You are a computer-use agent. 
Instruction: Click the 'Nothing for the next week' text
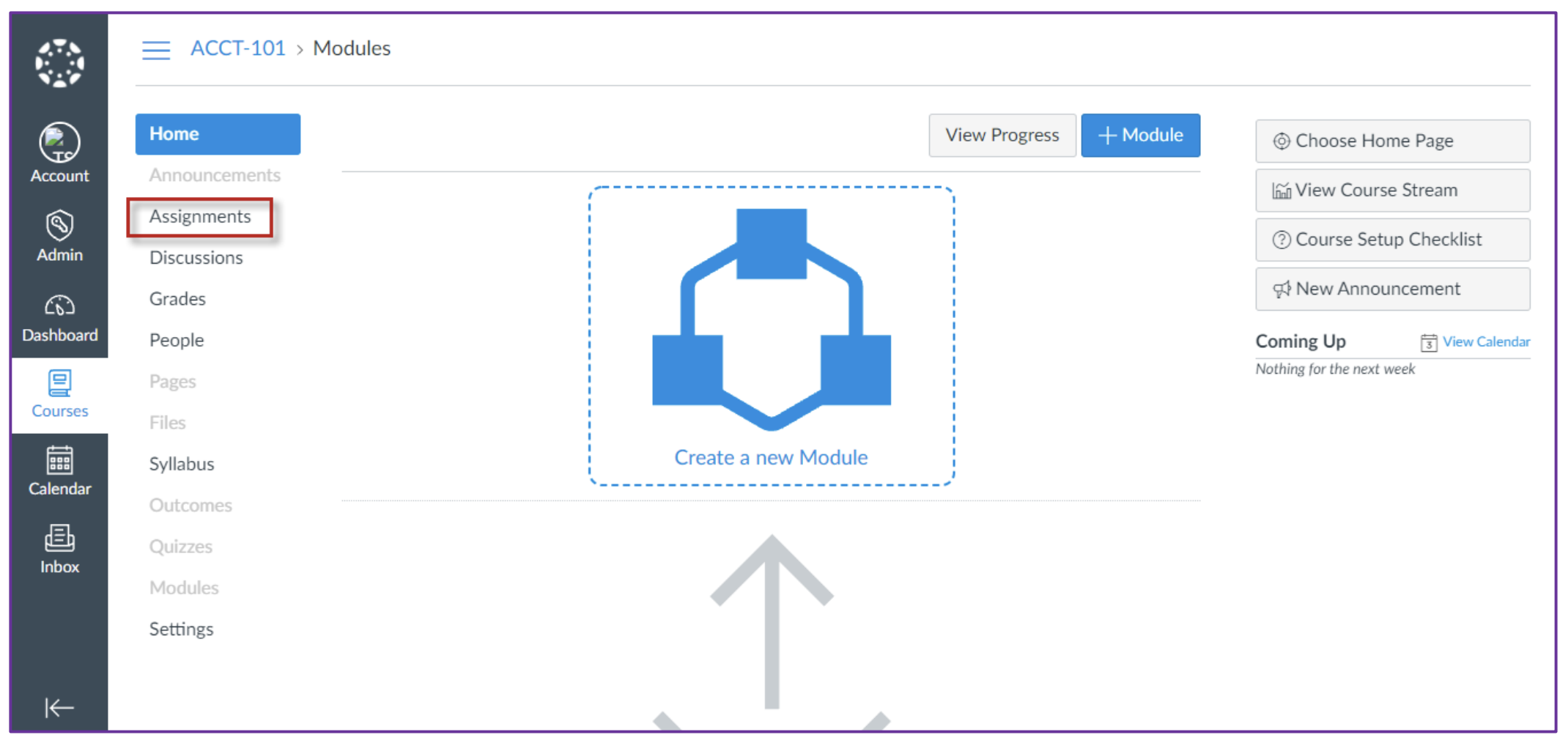coord(1335,369)
